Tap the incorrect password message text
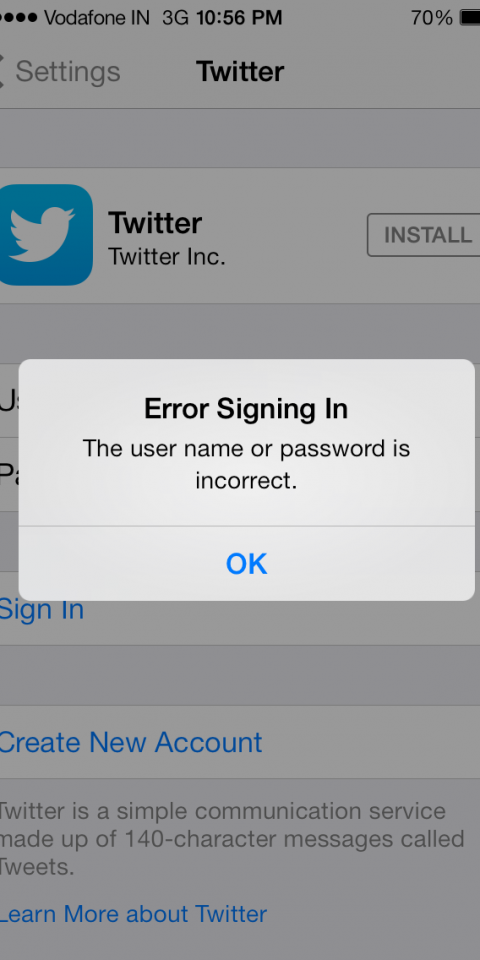Screen dimensions: 480x960 click(246, 465)
